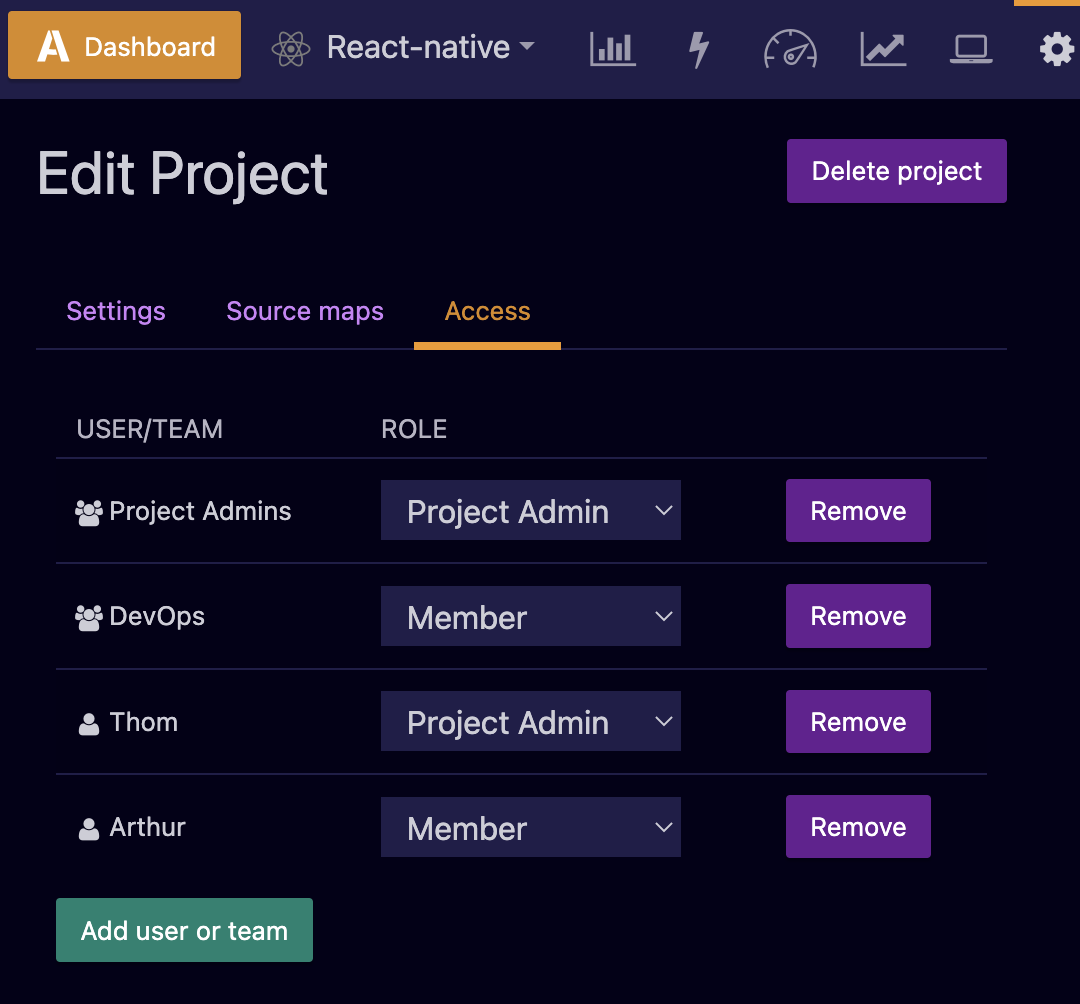Viewport: 1080px width, 1004px height.
Task: Click the Edit Project heading
Action: (183, 174)
